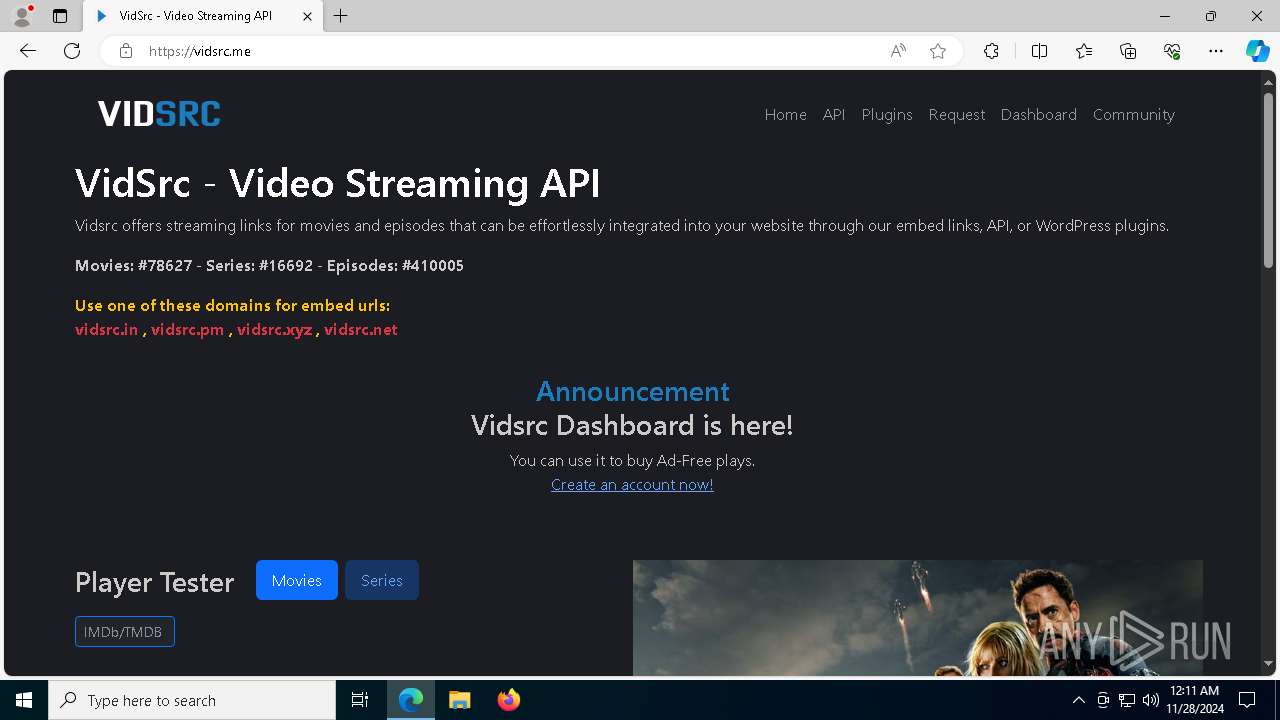1280x720 pixels.
Task: Click the VIDSRC logo
Action: 159,114
